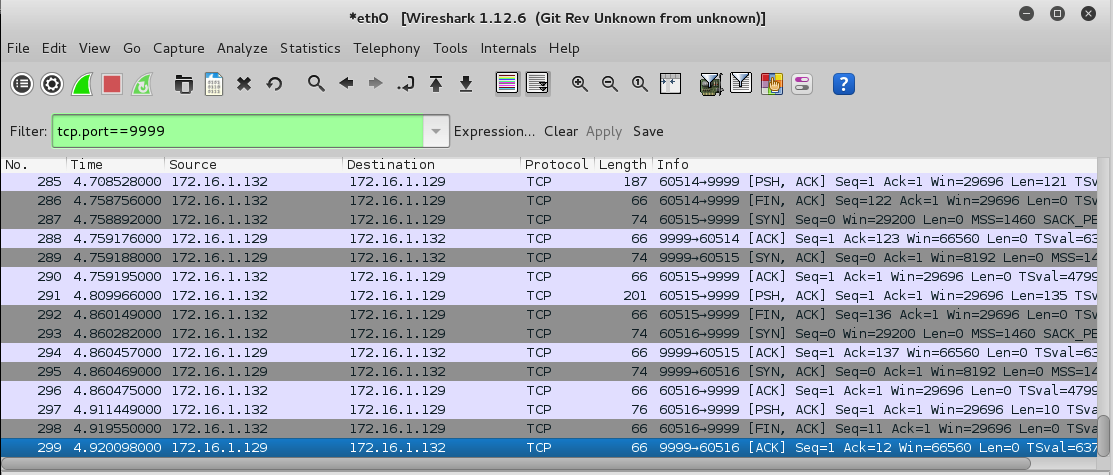
Task: Sort by the Info column header
Action: (x=875, y=165)
